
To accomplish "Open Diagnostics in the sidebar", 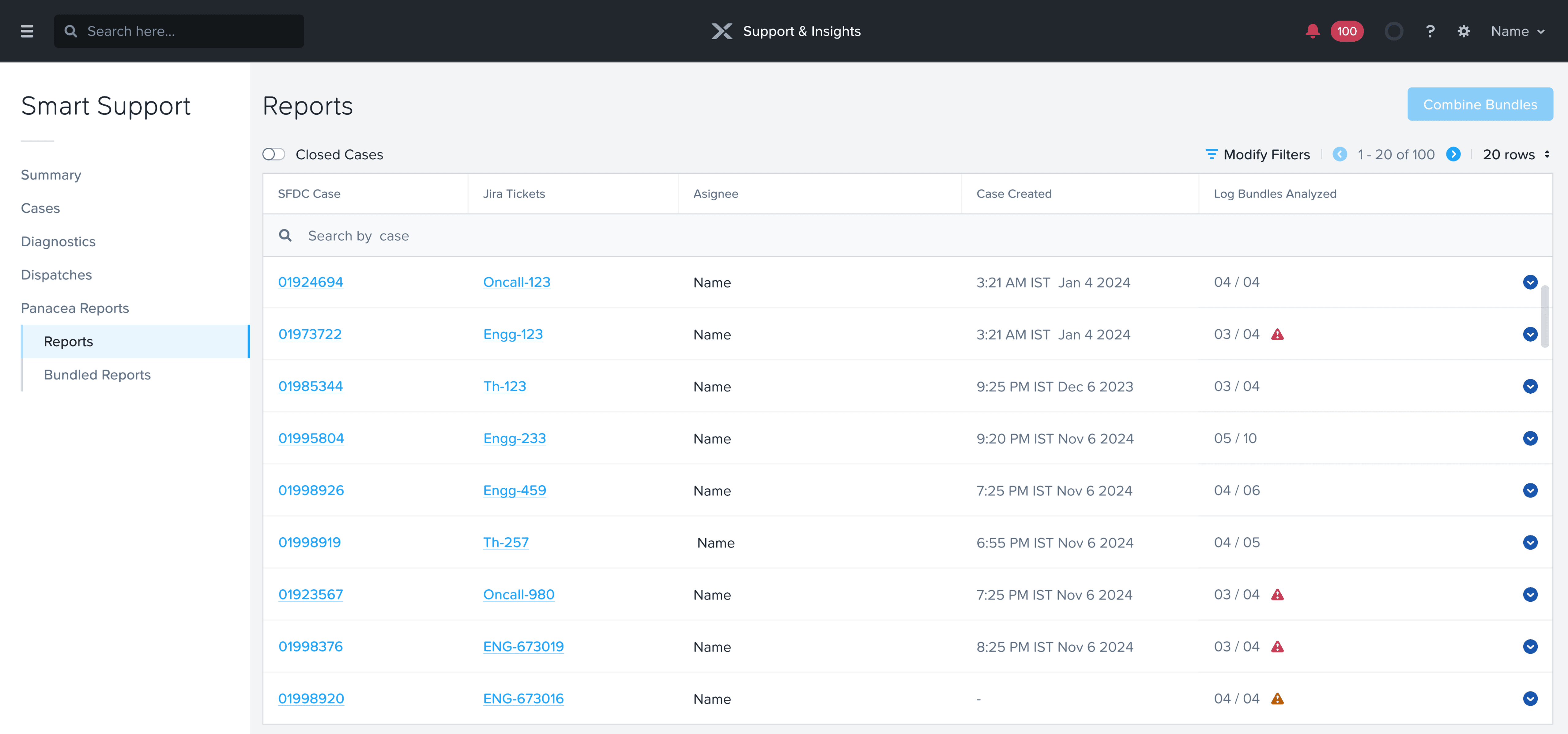I will (x=58, y=241).
